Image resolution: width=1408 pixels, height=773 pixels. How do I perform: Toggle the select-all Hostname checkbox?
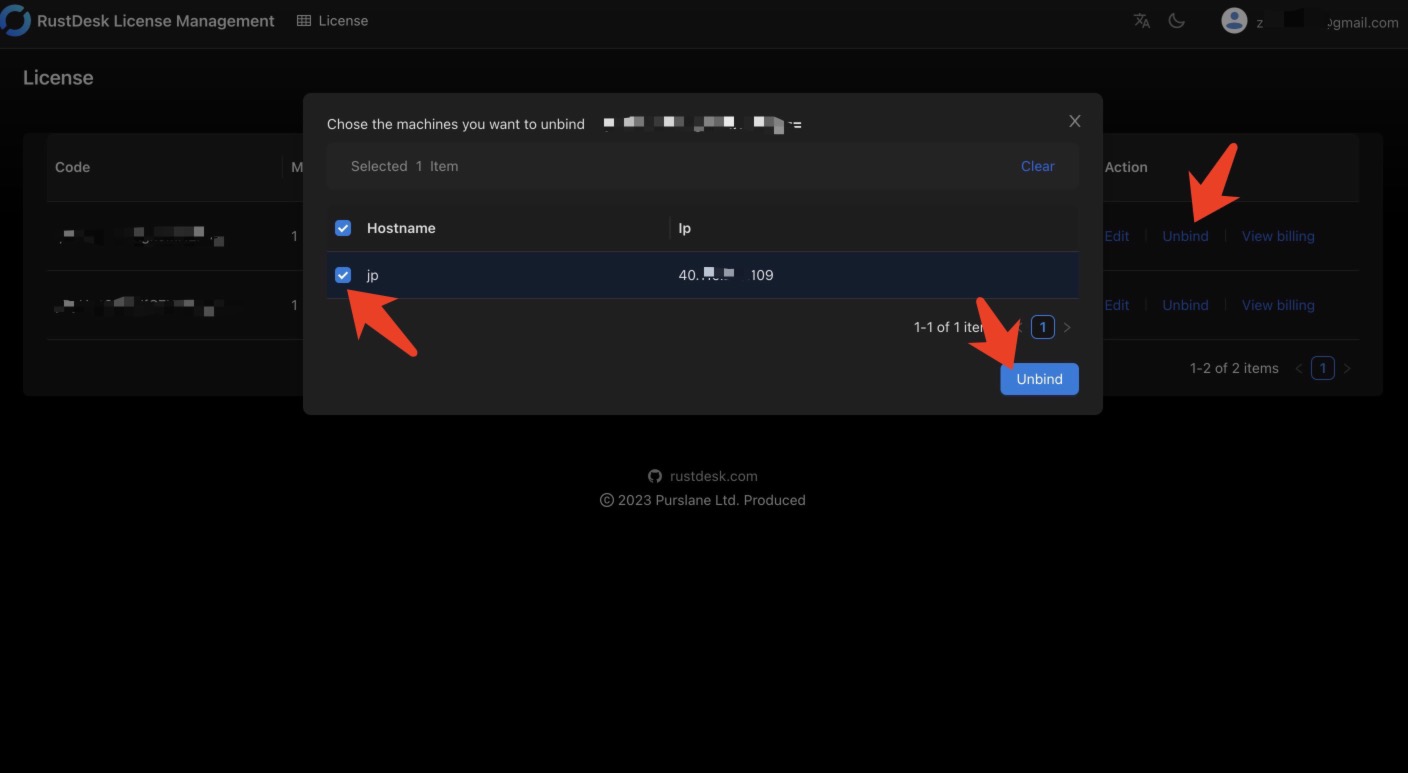[x=343, y=228]
